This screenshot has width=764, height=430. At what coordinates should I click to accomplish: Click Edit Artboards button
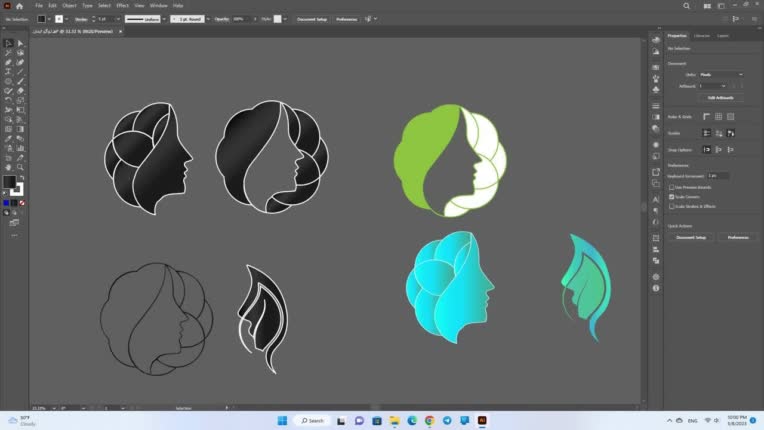click(x=721, y=98)
